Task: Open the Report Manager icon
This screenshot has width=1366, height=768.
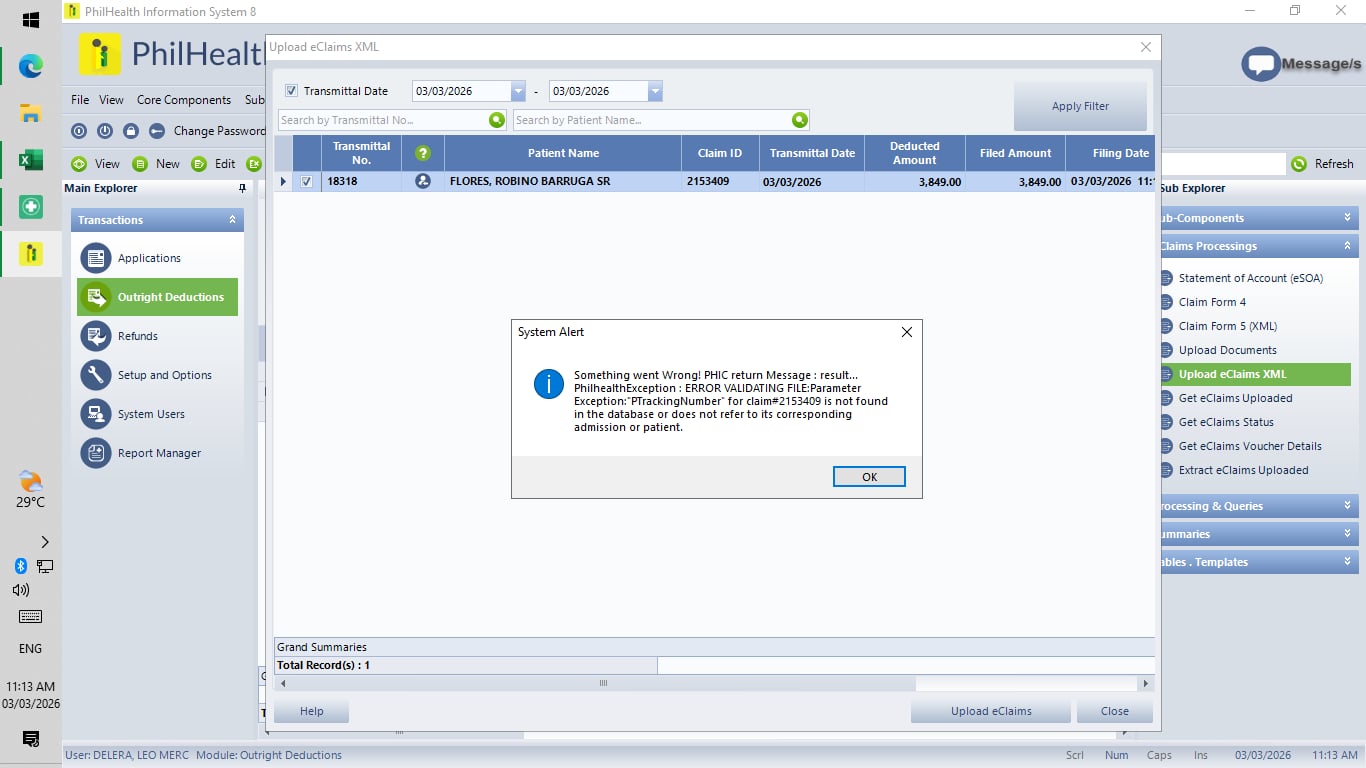Action: coord(96,453)
